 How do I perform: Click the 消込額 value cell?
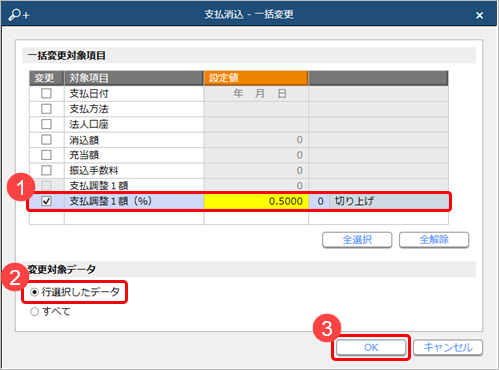(x=256, y=140)
